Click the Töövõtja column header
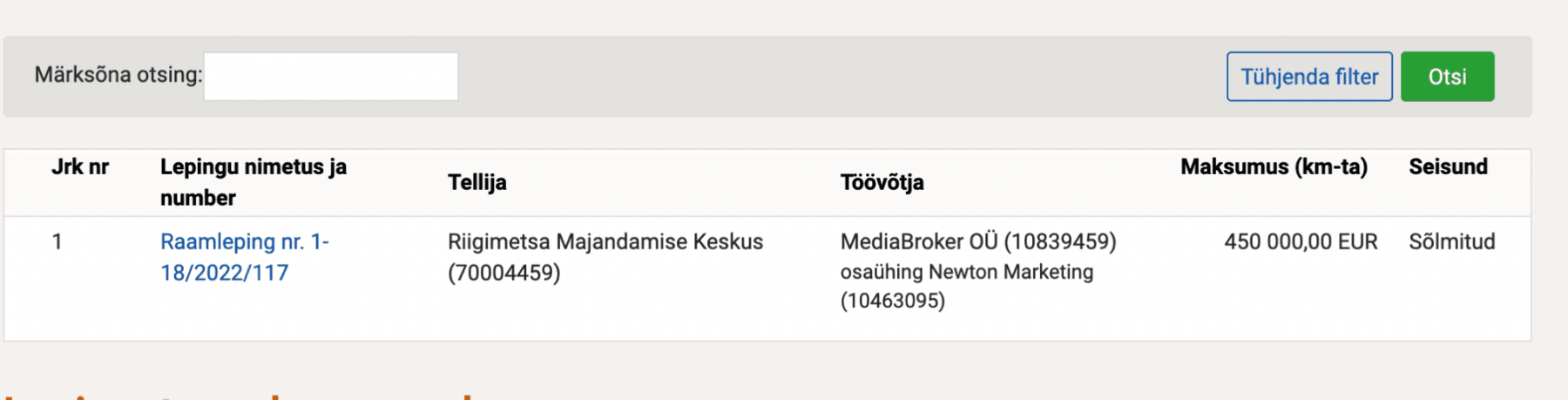 click(x=882, y=182)
